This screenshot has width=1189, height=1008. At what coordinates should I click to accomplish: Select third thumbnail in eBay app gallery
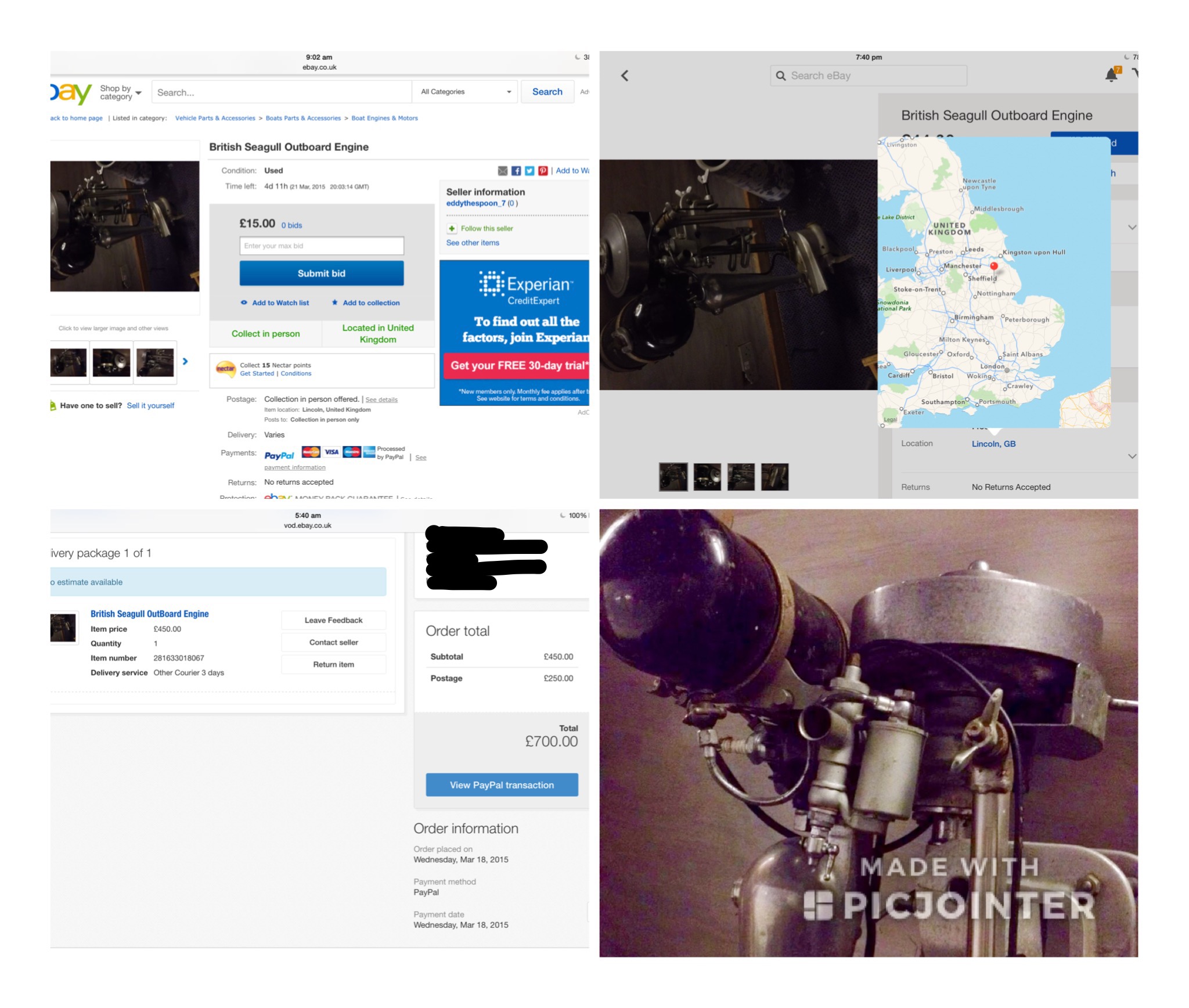point(741,477)
